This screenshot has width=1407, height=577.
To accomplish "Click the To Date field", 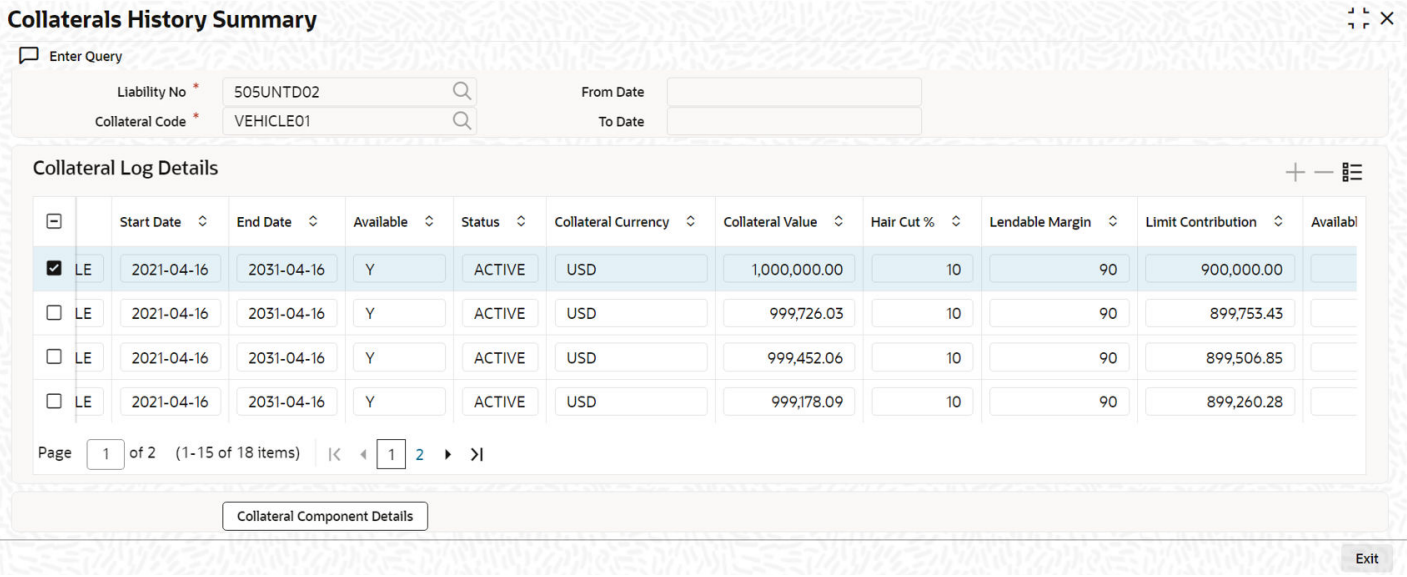I will point(794,121).
